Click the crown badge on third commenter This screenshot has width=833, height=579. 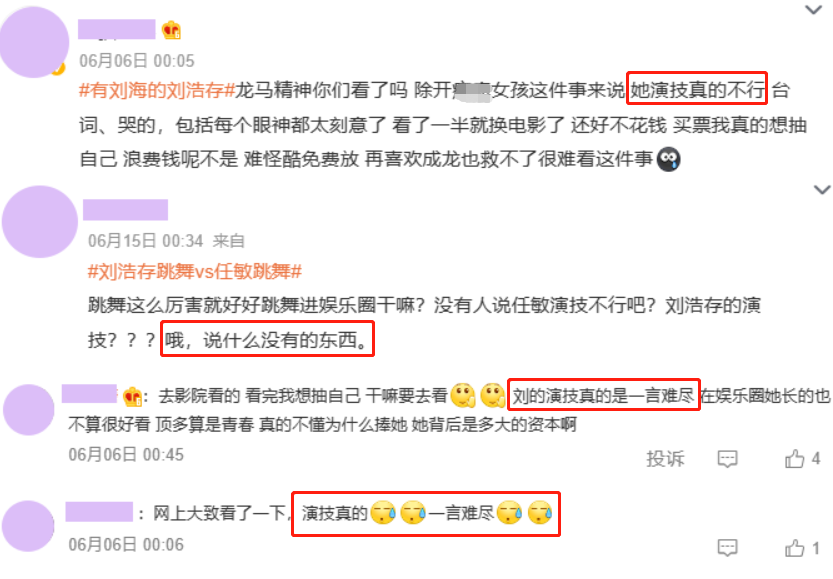click(x=131, y=396)
